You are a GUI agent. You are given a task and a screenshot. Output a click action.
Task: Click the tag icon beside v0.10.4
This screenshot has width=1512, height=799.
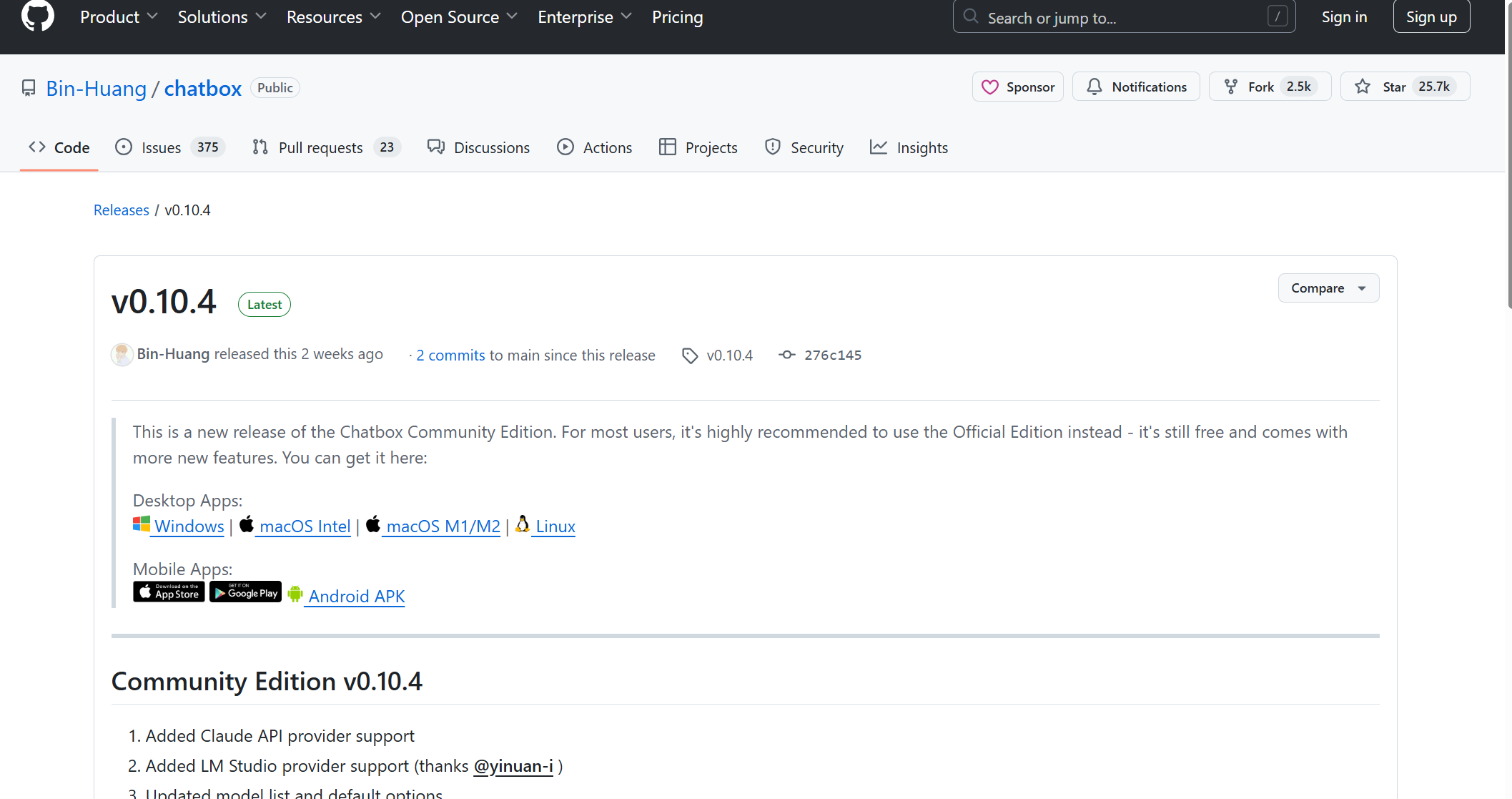pyautogui.click(x=690, y=356)
